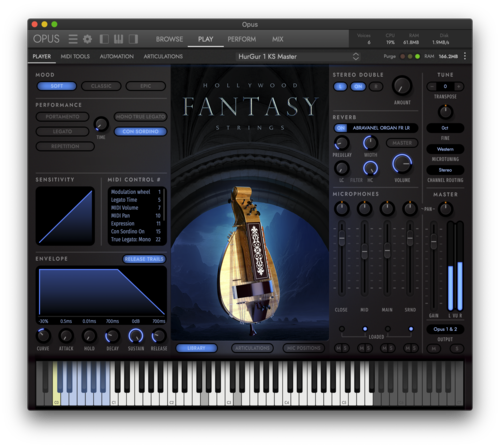This screenshot has height=447, width=500.
Task: Disable Con Sordino
Action: click(x=140, y=131)
